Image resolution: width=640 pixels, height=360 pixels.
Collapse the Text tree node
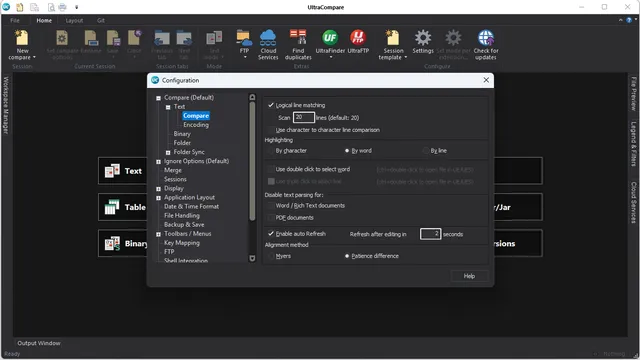point(168,107)
